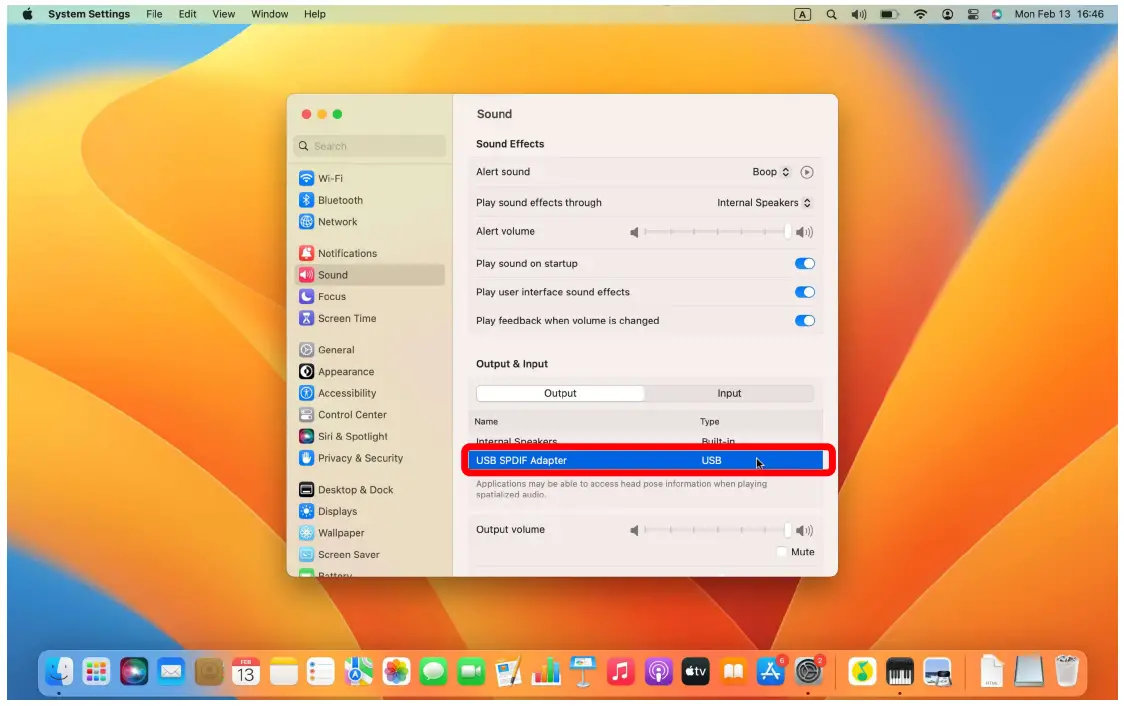Viewport: 1124px width, 706px height.
Task: Open Launchpad from the Dock
Action: coord(96,672)
